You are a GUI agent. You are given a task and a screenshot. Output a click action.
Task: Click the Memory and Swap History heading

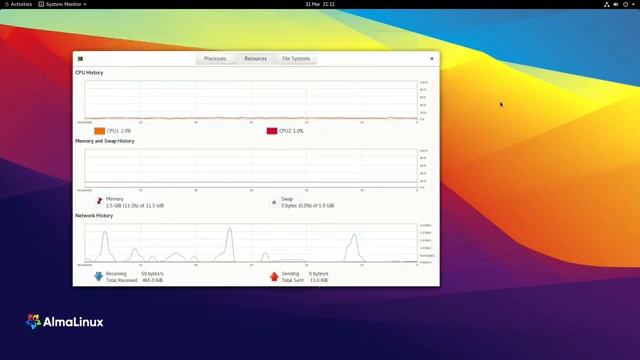pos(104,141)
